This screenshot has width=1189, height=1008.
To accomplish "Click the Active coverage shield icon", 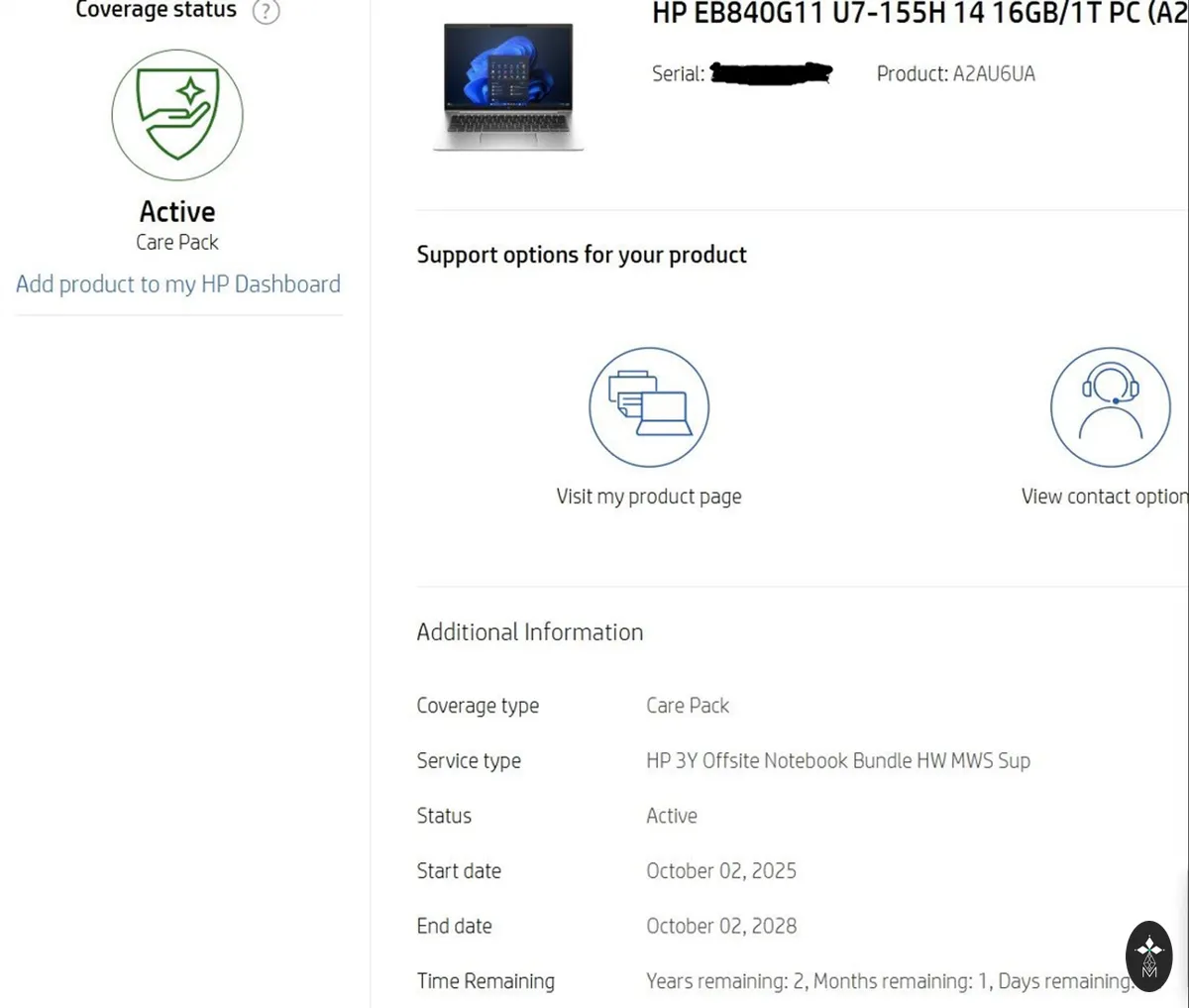I will pyautogui.click(x=177, y=115).
